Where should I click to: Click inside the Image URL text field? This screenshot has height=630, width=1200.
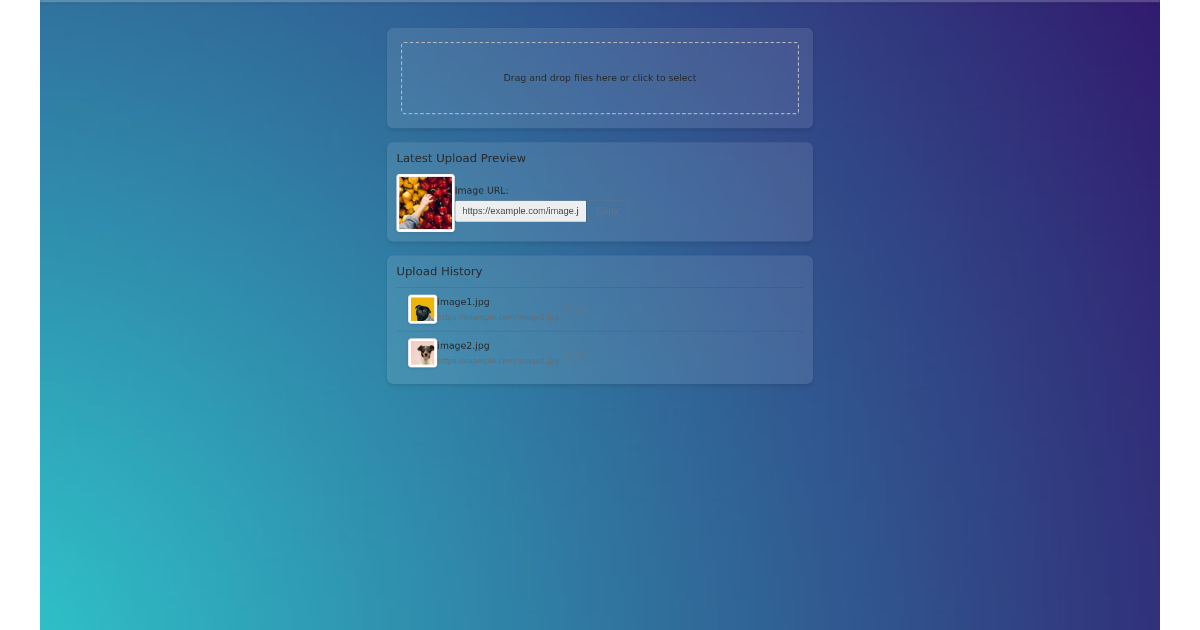pos(520,211)
